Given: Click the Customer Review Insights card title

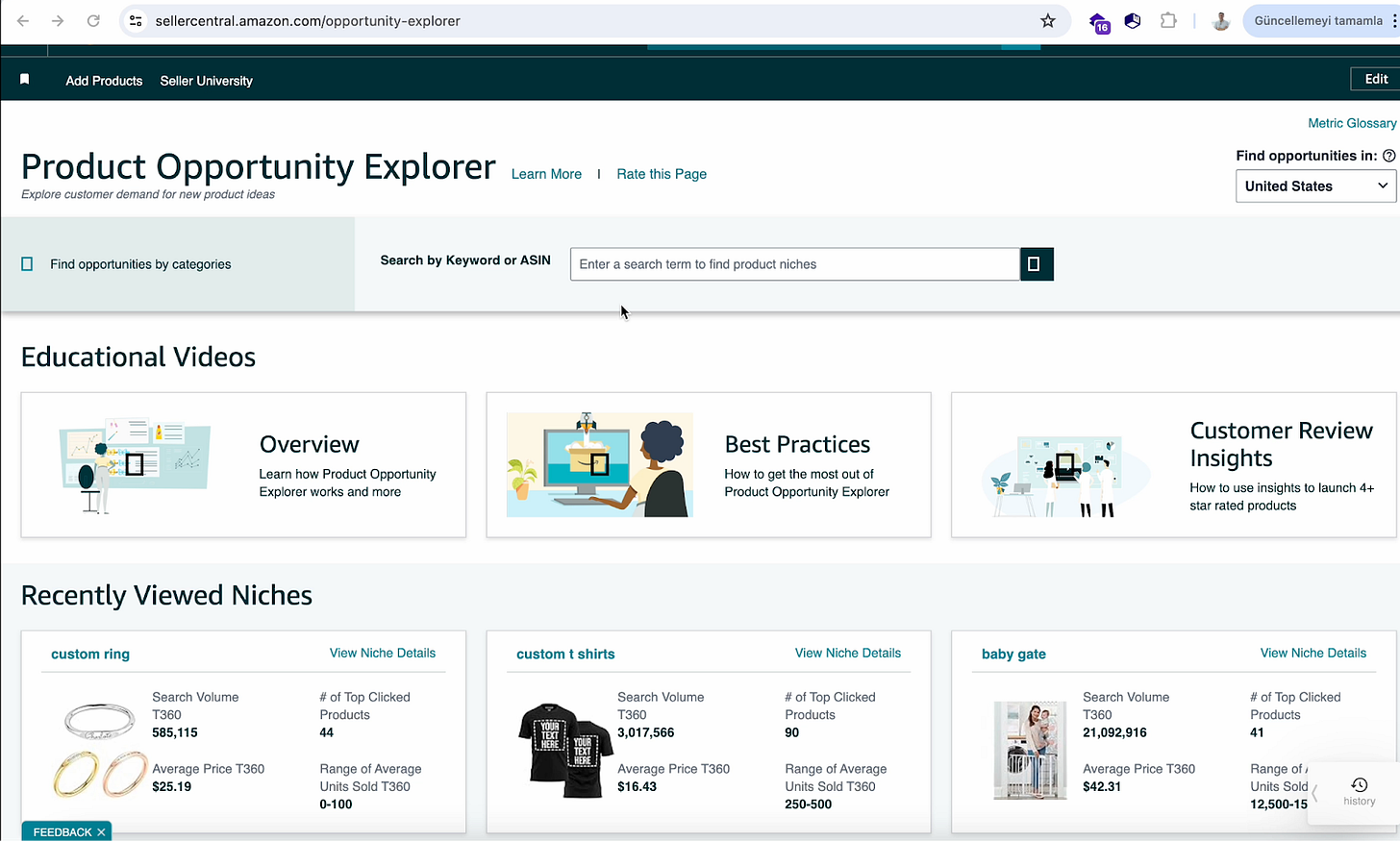Looking at the screenshot, I should pos(1282,444).
